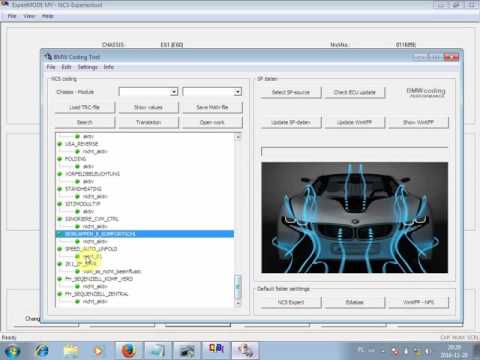Open Edit menu in BMW Coding Tool
Viewport: 480px width, 360px height.
click(x=66, y=67)
